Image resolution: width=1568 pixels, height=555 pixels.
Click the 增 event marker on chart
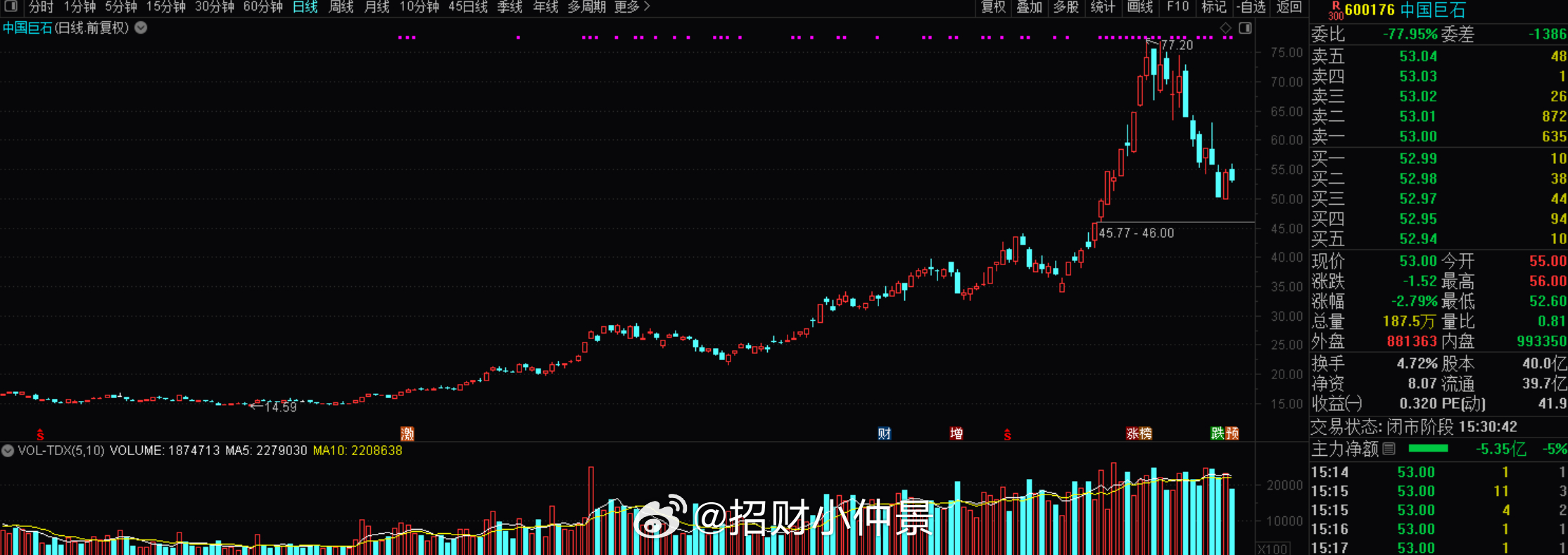(956, 433)
